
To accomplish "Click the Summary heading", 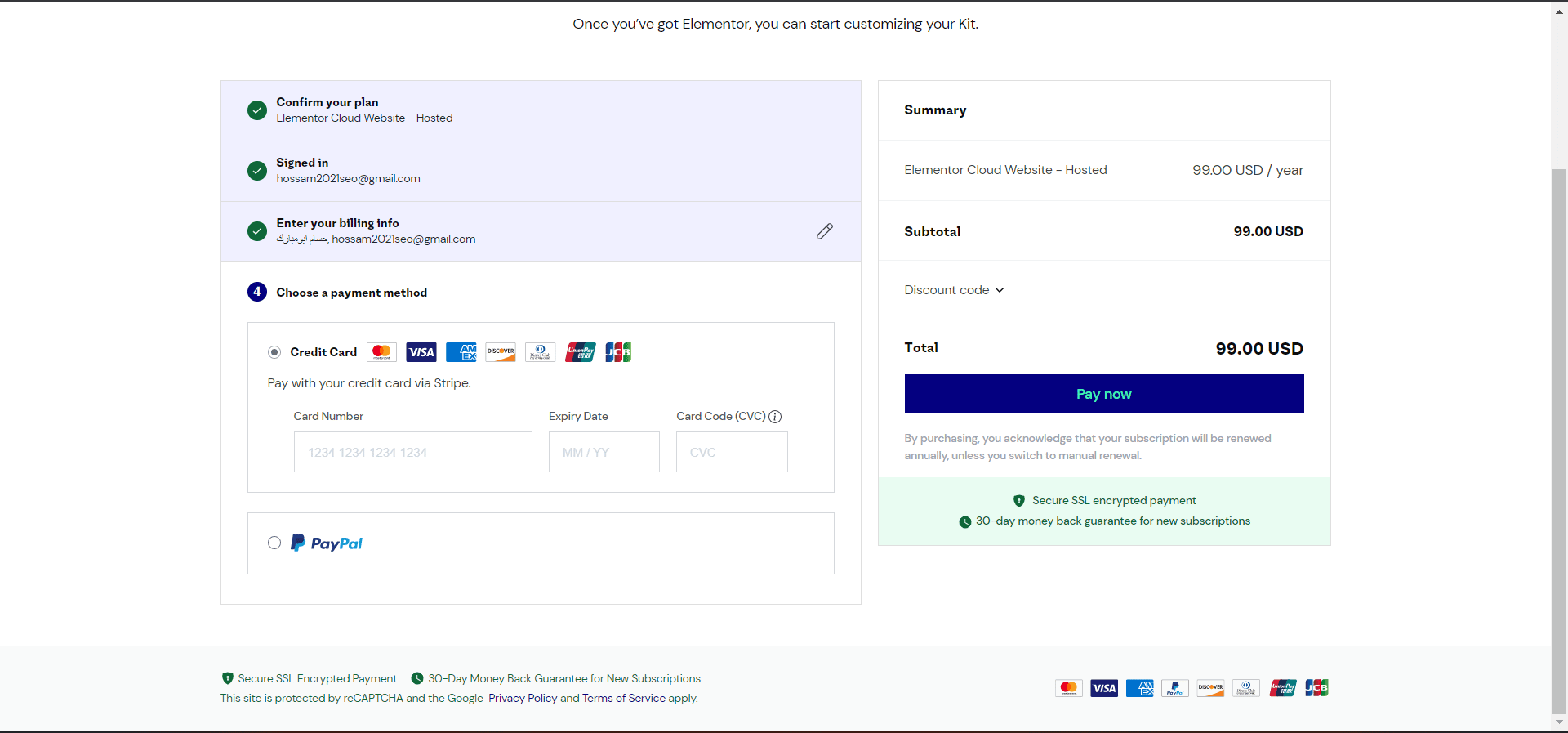I will click(935, 110).
